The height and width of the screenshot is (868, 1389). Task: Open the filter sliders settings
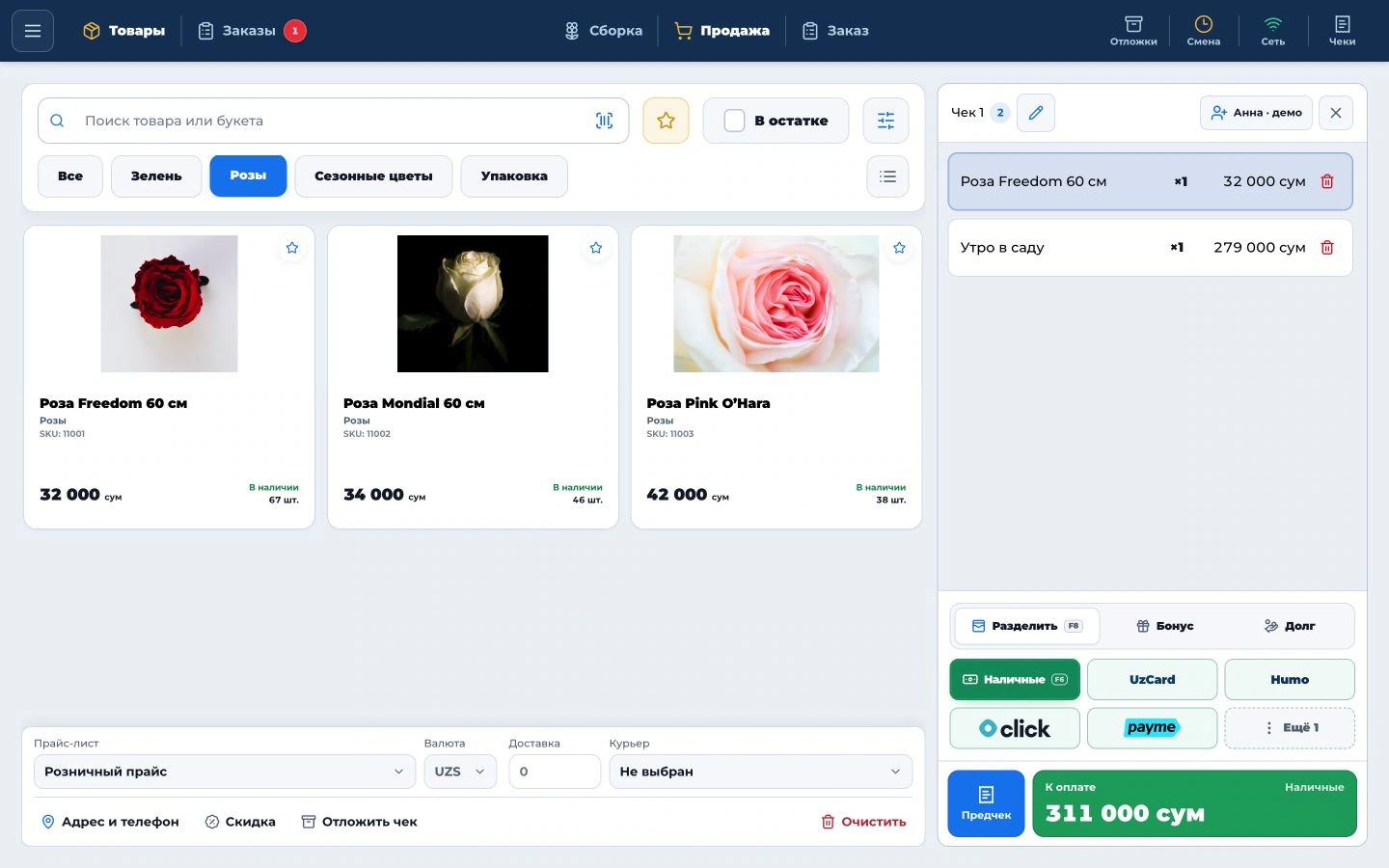point(885,121)
